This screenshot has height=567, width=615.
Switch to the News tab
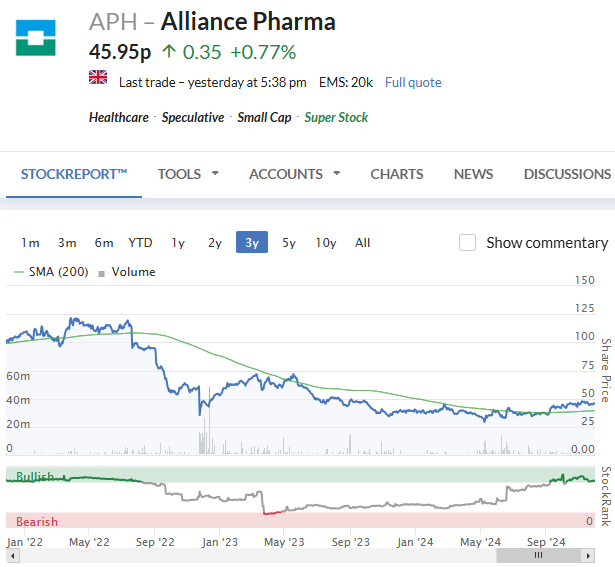(x=473, y=174)
